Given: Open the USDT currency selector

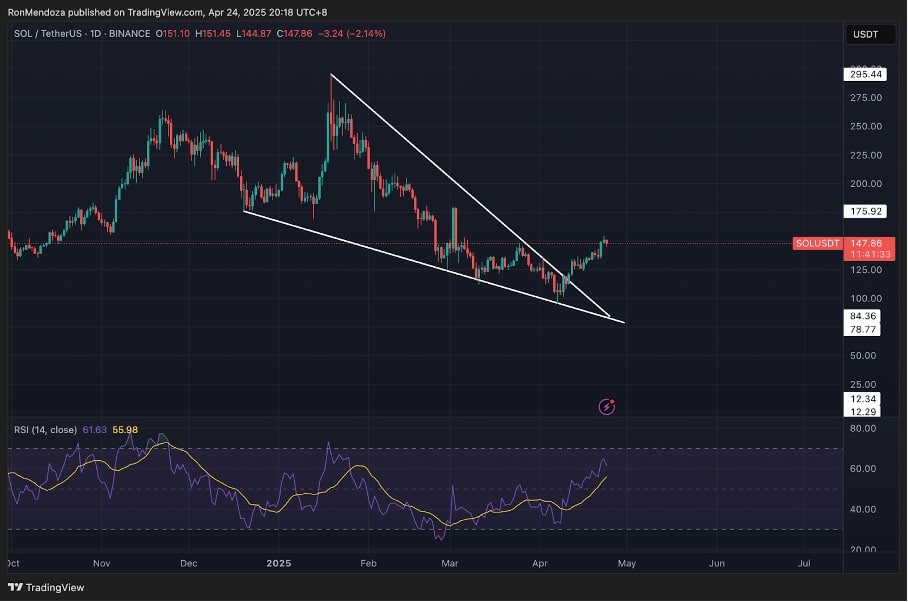Looking at the screenshot, I should [x=863, y=35].
